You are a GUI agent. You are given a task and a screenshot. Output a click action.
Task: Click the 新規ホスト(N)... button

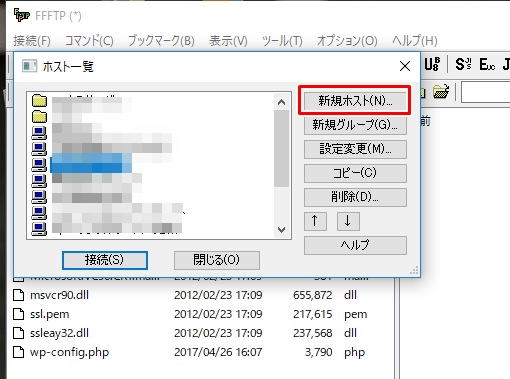(355, 101)
